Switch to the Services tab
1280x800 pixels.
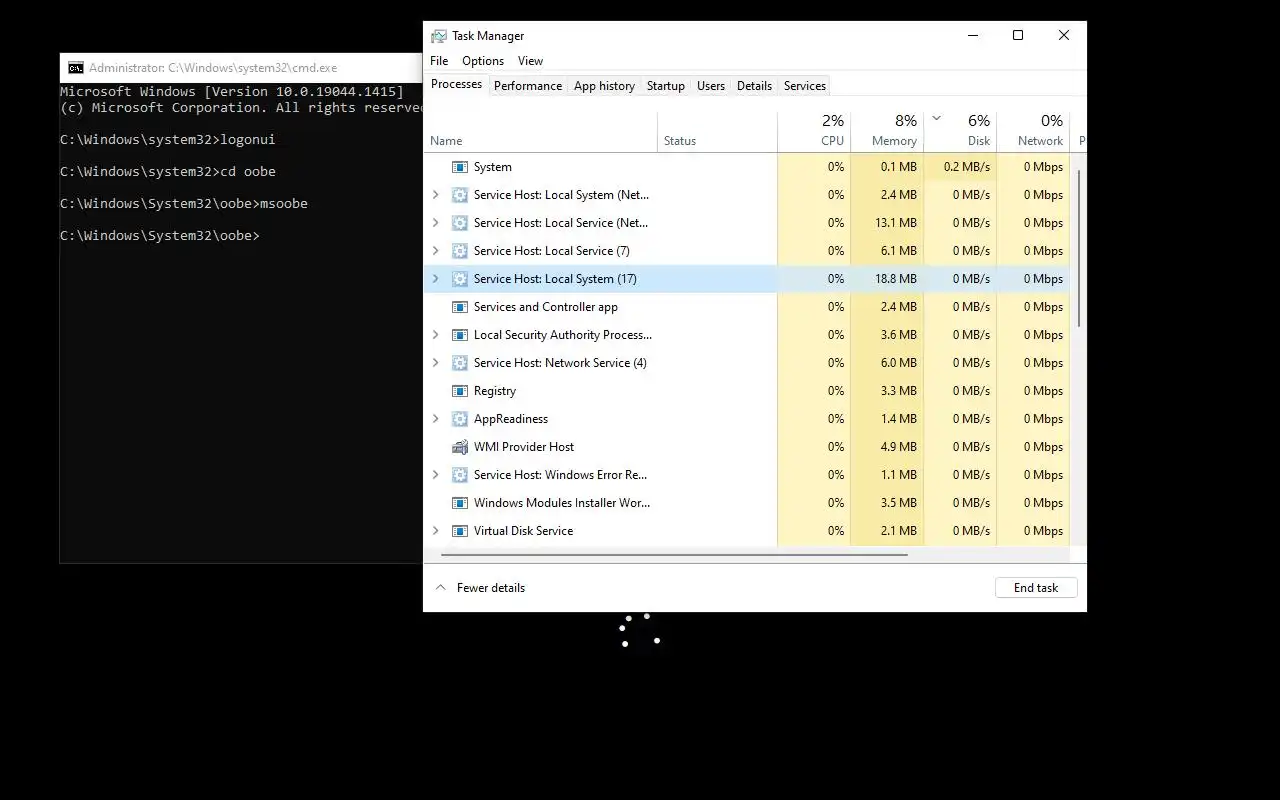pos(805,86)
